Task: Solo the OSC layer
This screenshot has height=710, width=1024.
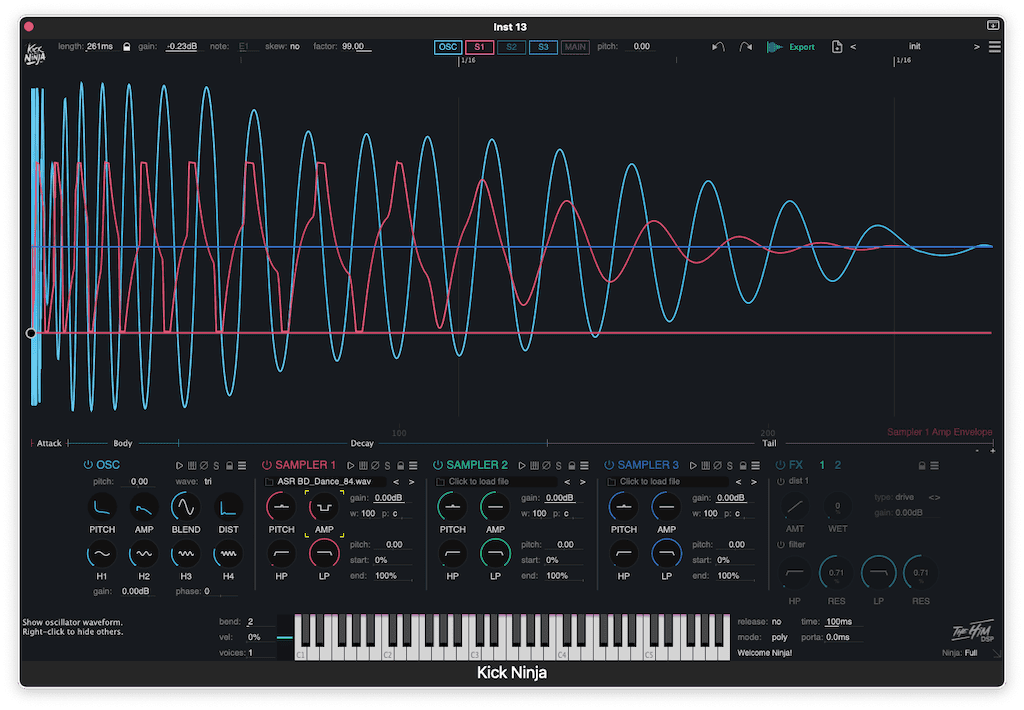Action: tap(216, 466)
